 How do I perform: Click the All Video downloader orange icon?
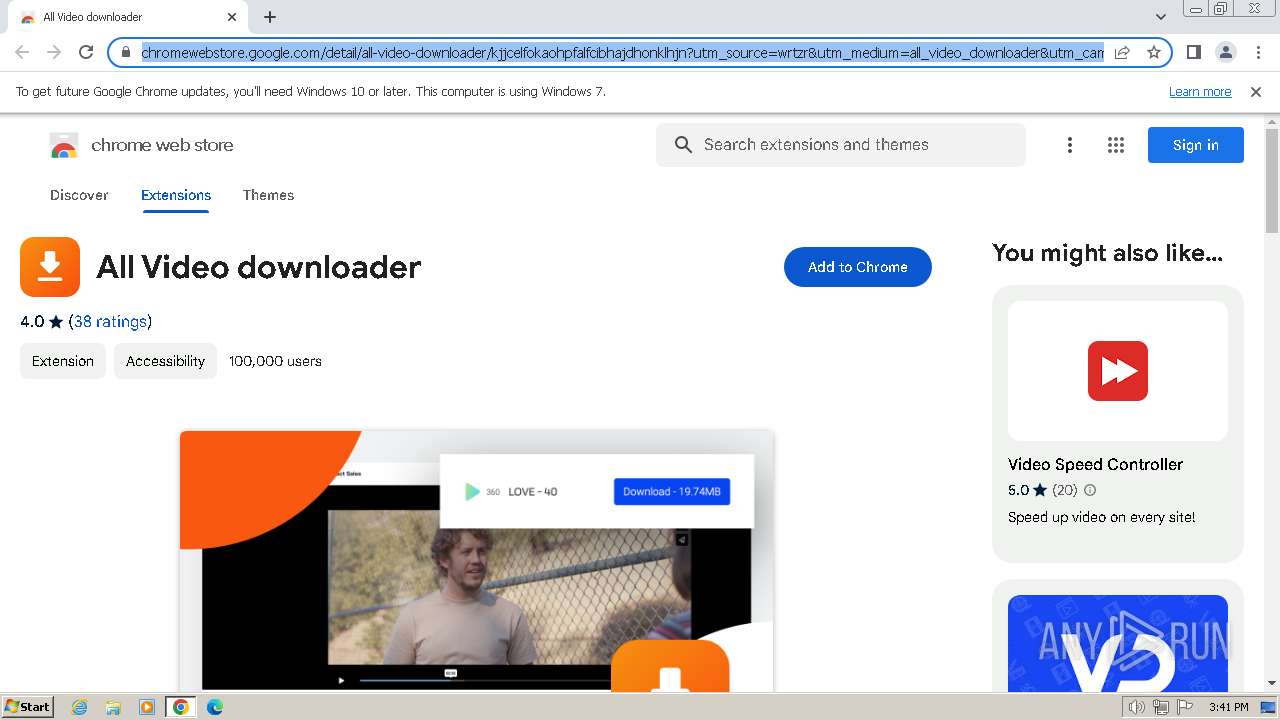(50, 267)
